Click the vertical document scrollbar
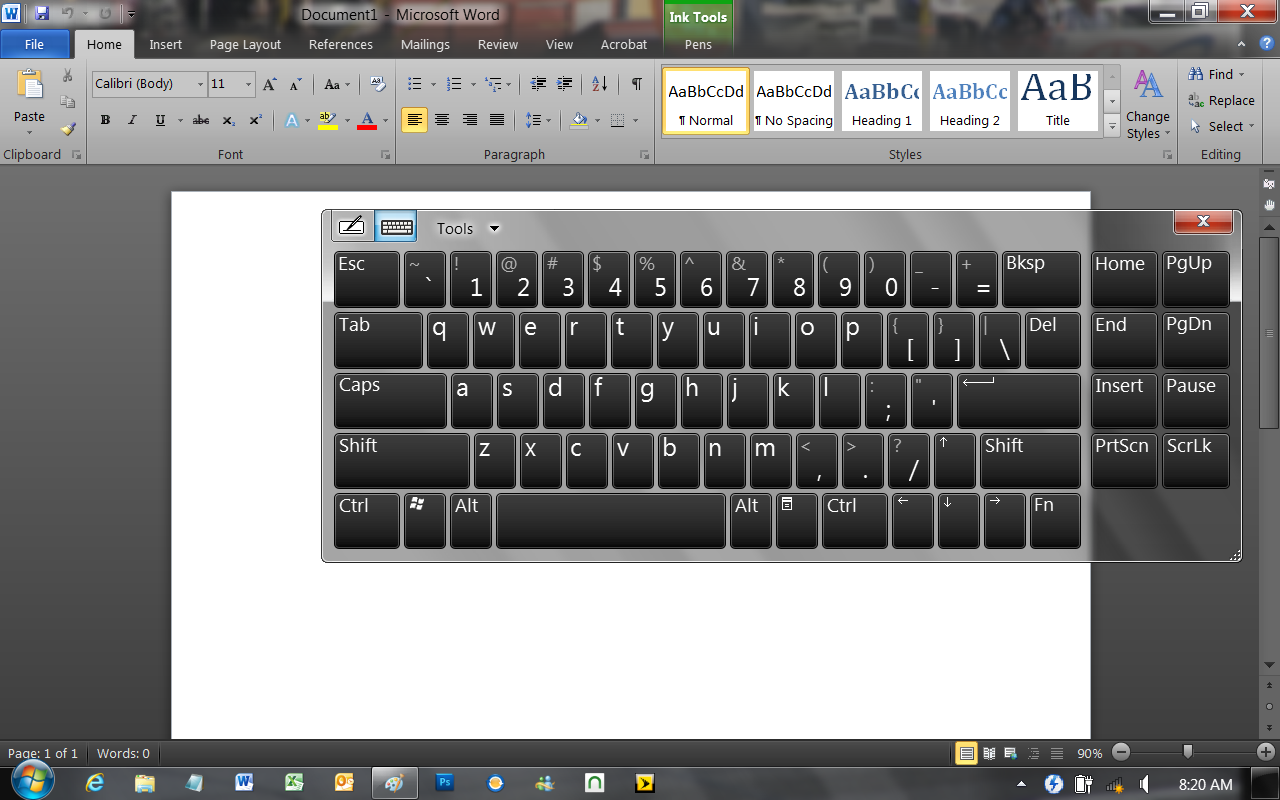The image size is (1280, 800). [x=1269, y=333]
